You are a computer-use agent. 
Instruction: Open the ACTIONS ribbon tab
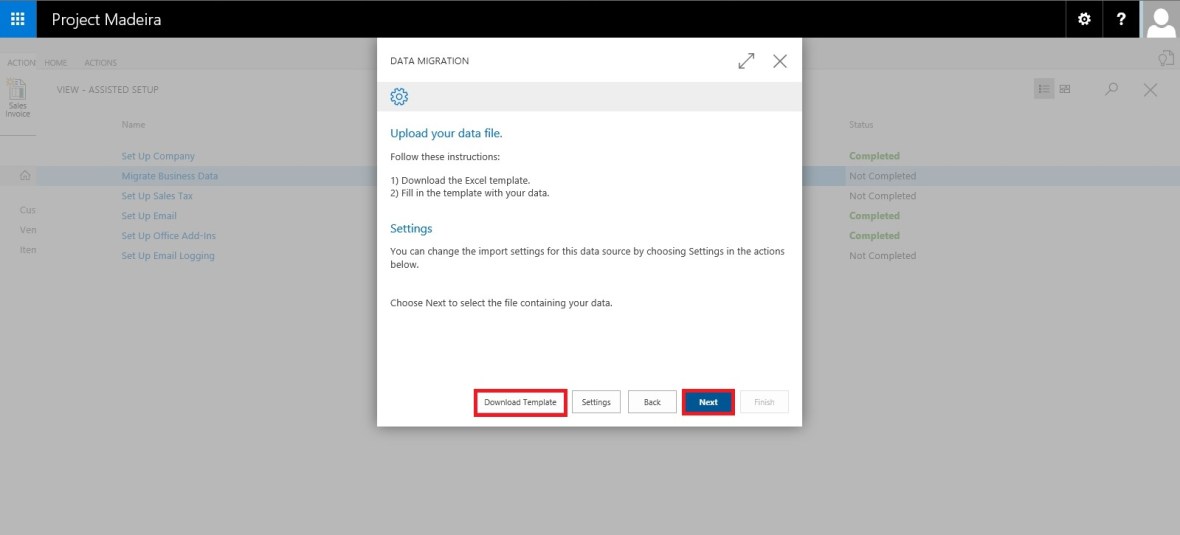100,63
